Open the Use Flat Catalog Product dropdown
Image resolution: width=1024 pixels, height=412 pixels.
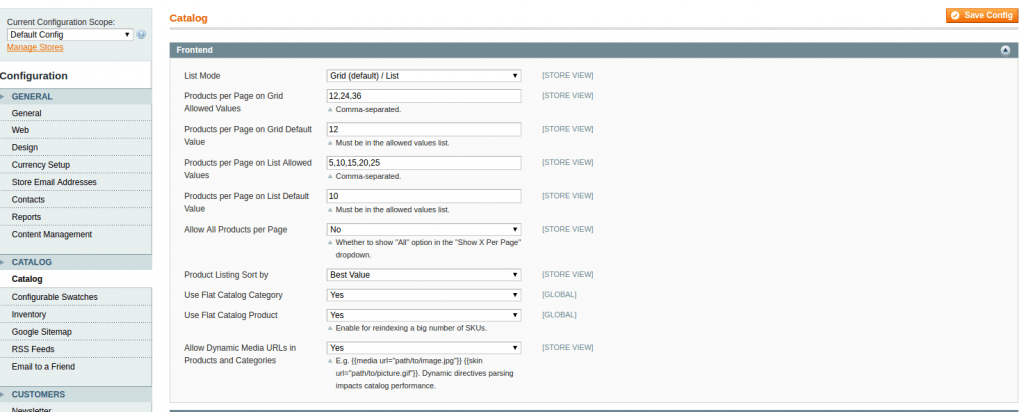coord(424,315)
